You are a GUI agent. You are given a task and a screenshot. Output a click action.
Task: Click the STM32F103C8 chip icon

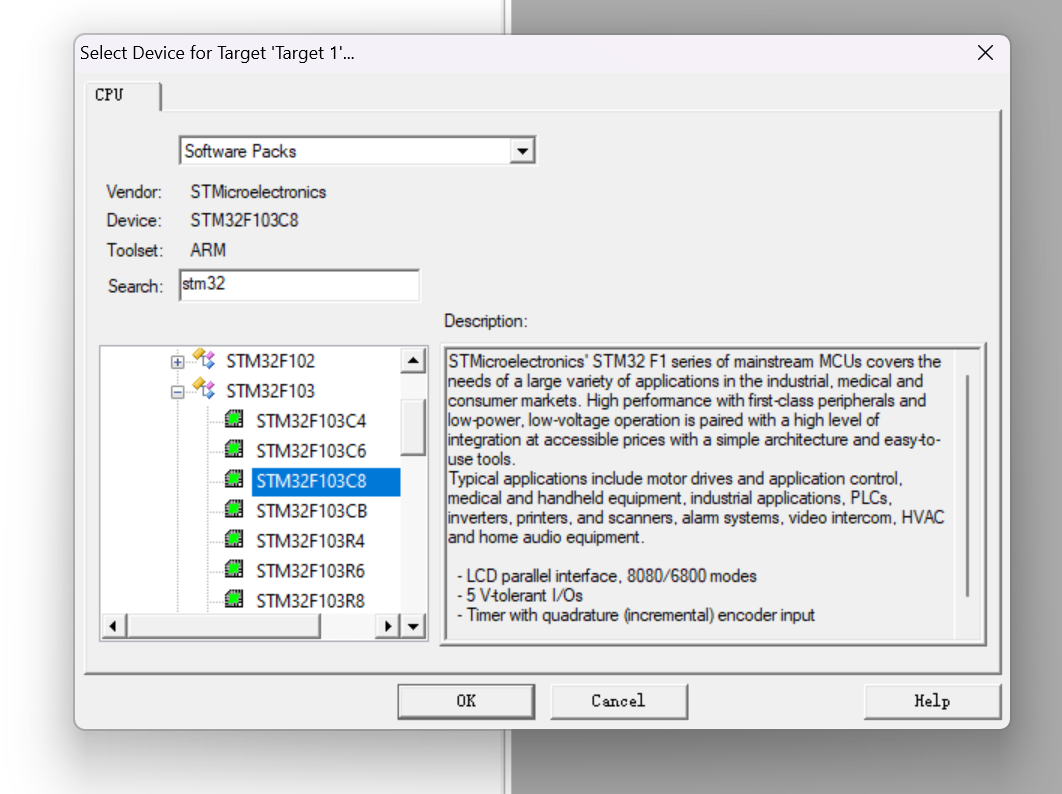coord(234,480)
